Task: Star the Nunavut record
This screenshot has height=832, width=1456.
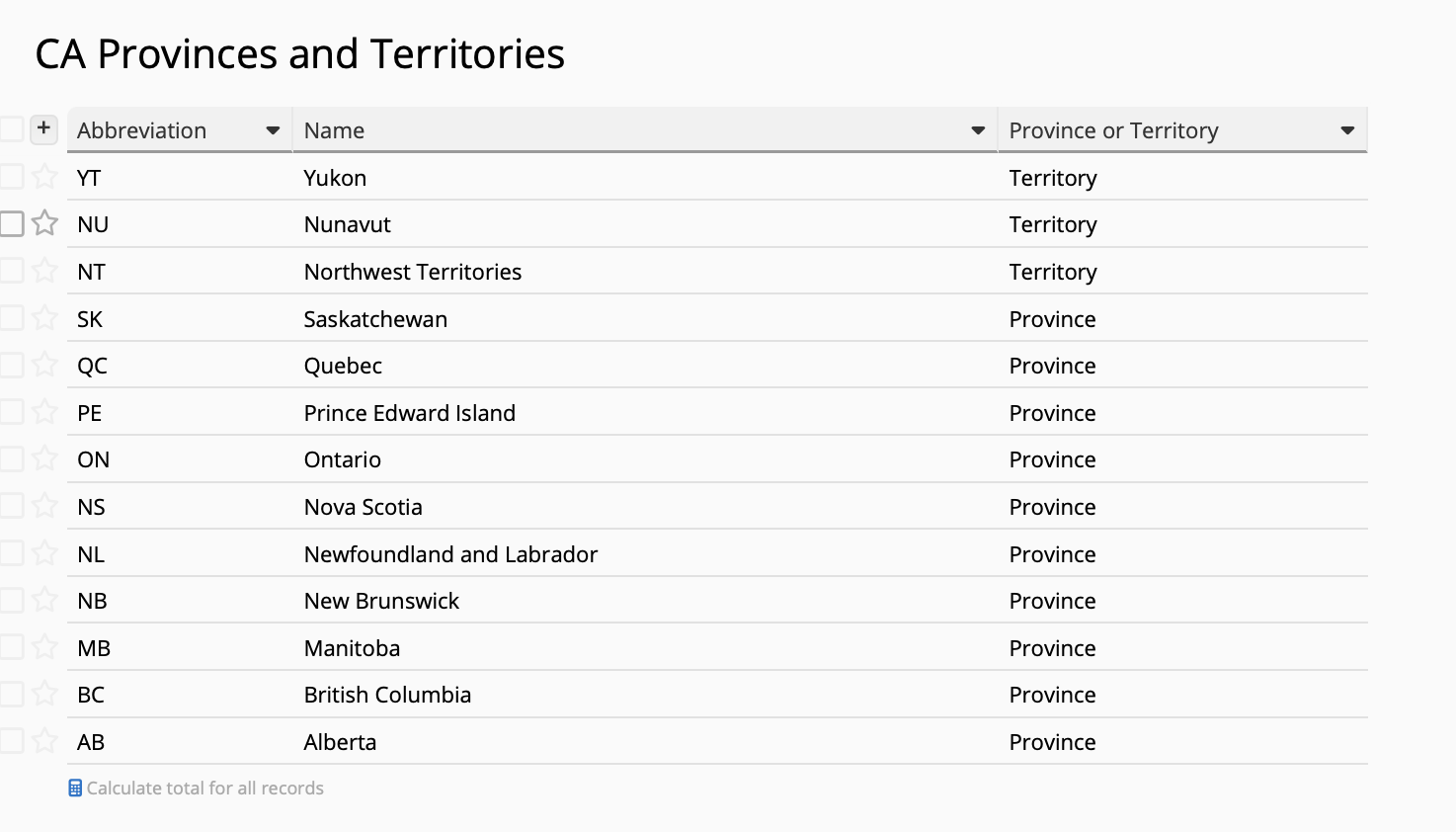Action: tap(44, 223)
